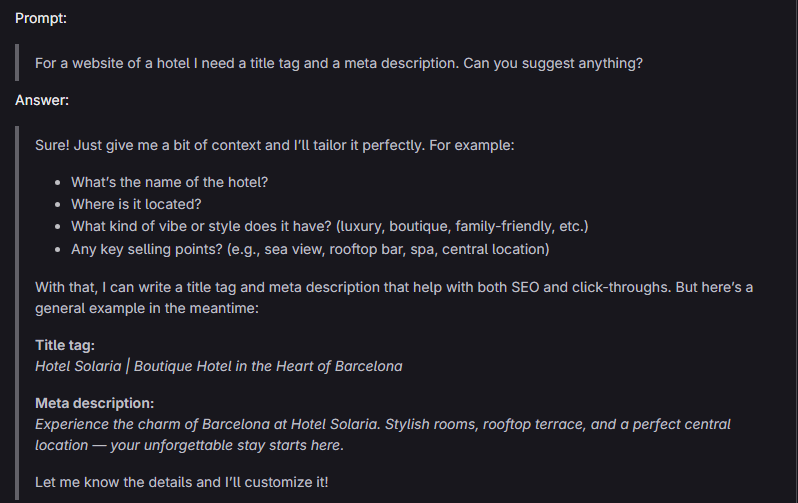Image resolution: width=798 pixels, height=503 pixels.
Task: Click the line "Let me know the details"
Action: point(181,482)
